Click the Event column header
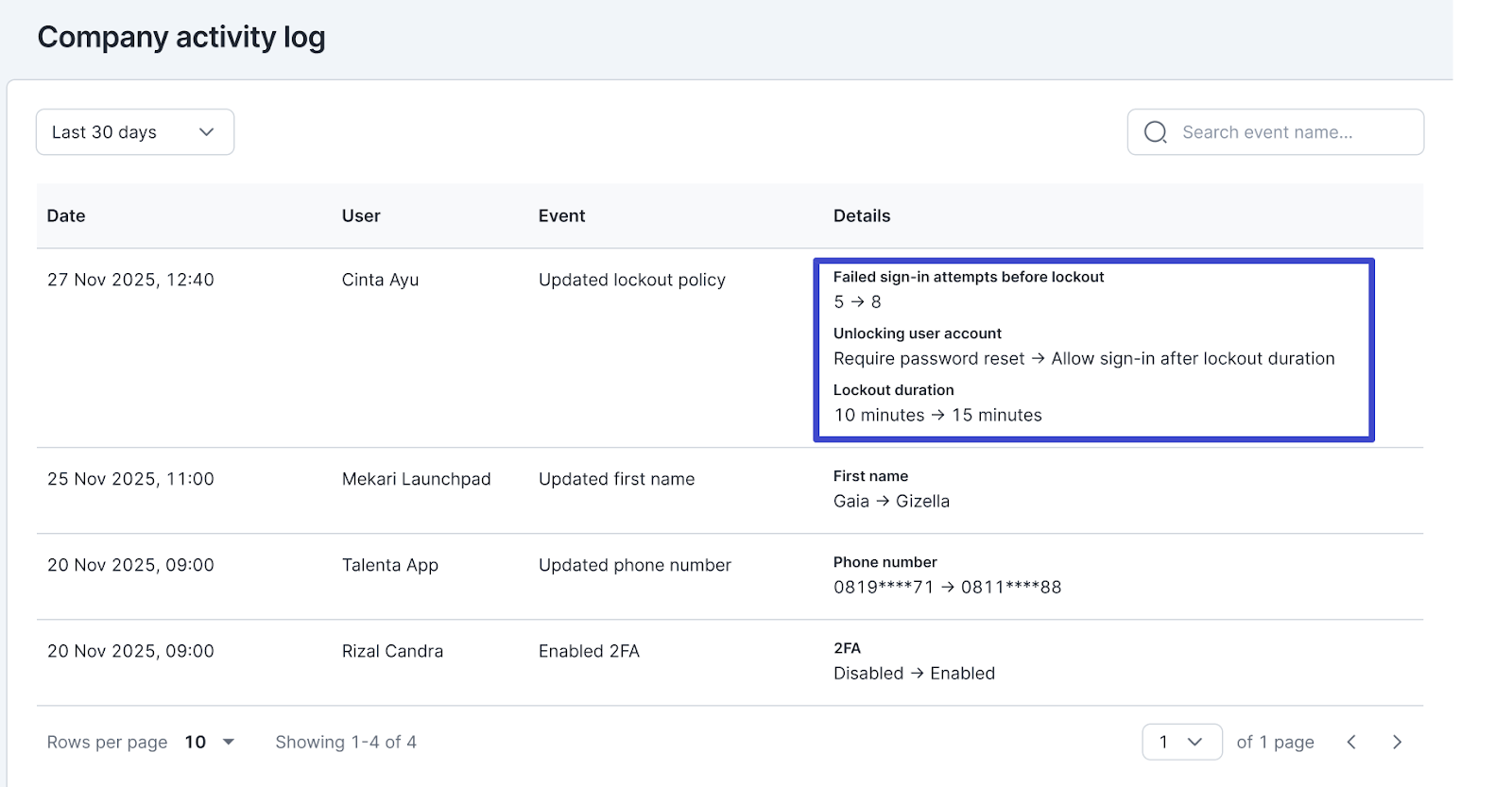This screenshot has height=787, width=1512. 561,216
